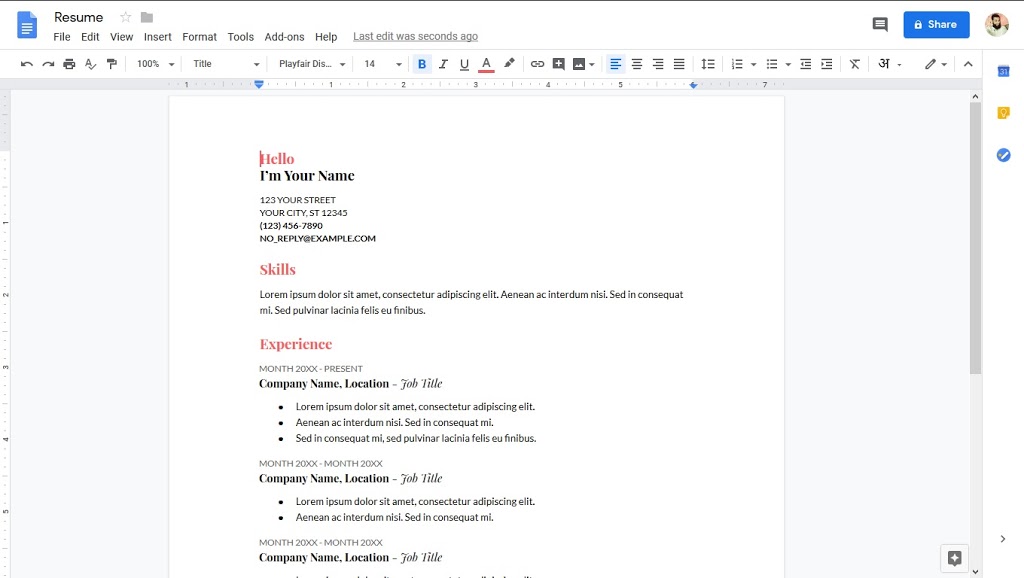Activate the Paint format tool
This screenshot has width=1024, height=578.
point(112,64)
